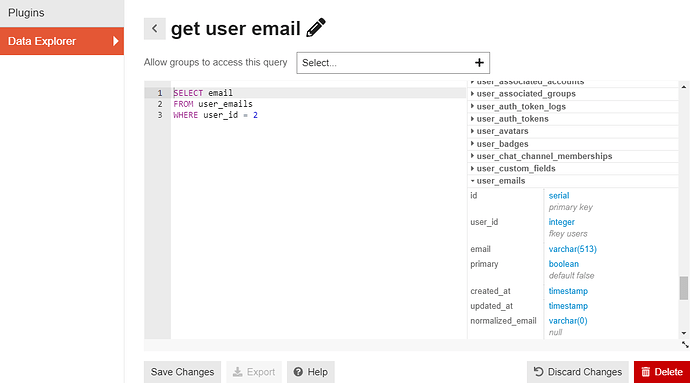Click the 'user_id' column name in schema
This screenshot has width=690, height=383.
pyautogui.click(x=484, y=222)
